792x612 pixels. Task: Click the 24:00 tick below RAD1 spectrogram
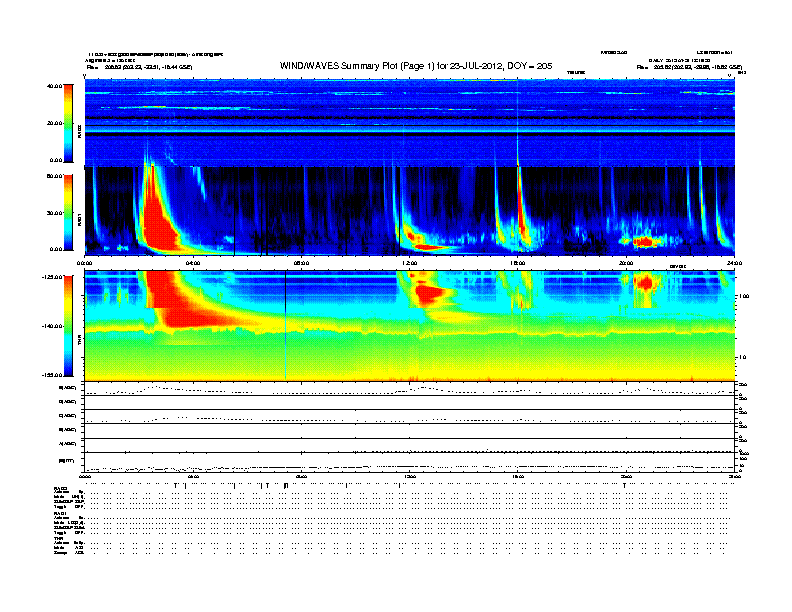click(x=734, y=263)
